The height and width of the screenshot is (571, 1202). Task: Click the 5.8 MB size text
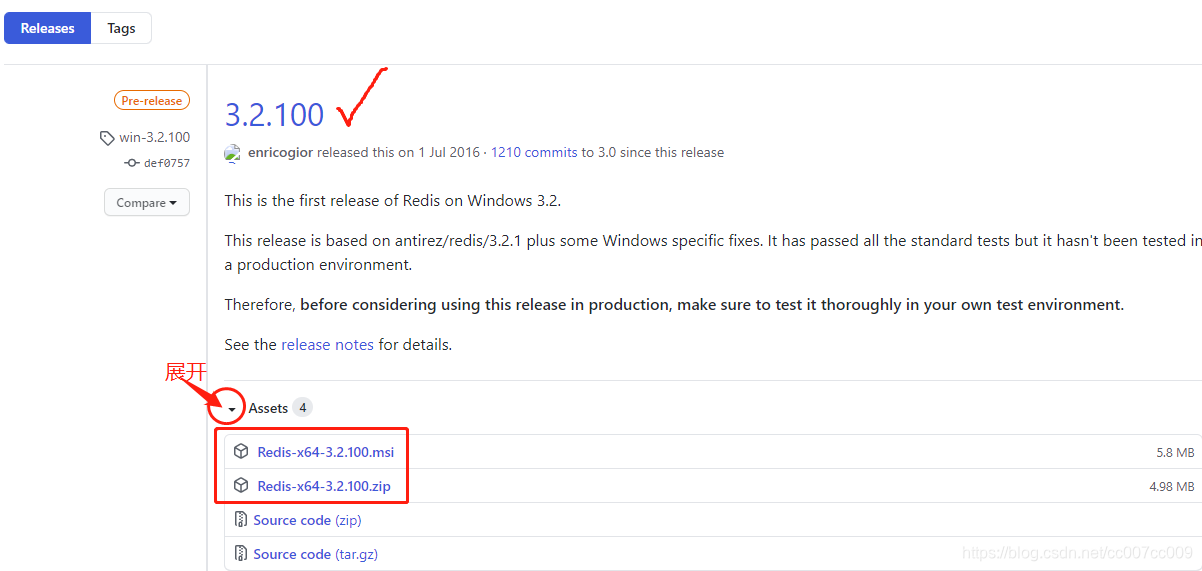pos(1175,452)
